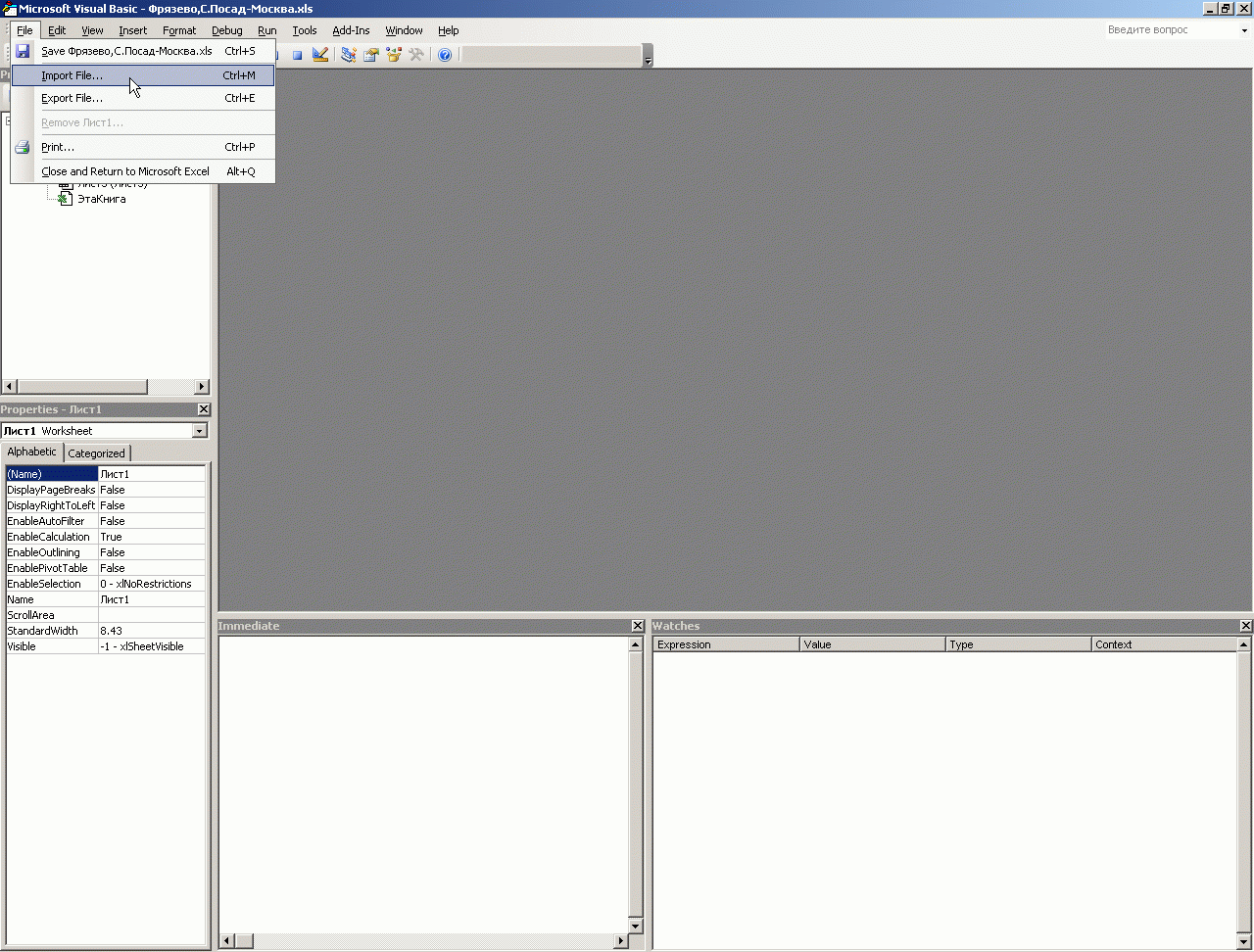Select Export File... menu entry

click(143, 98)
